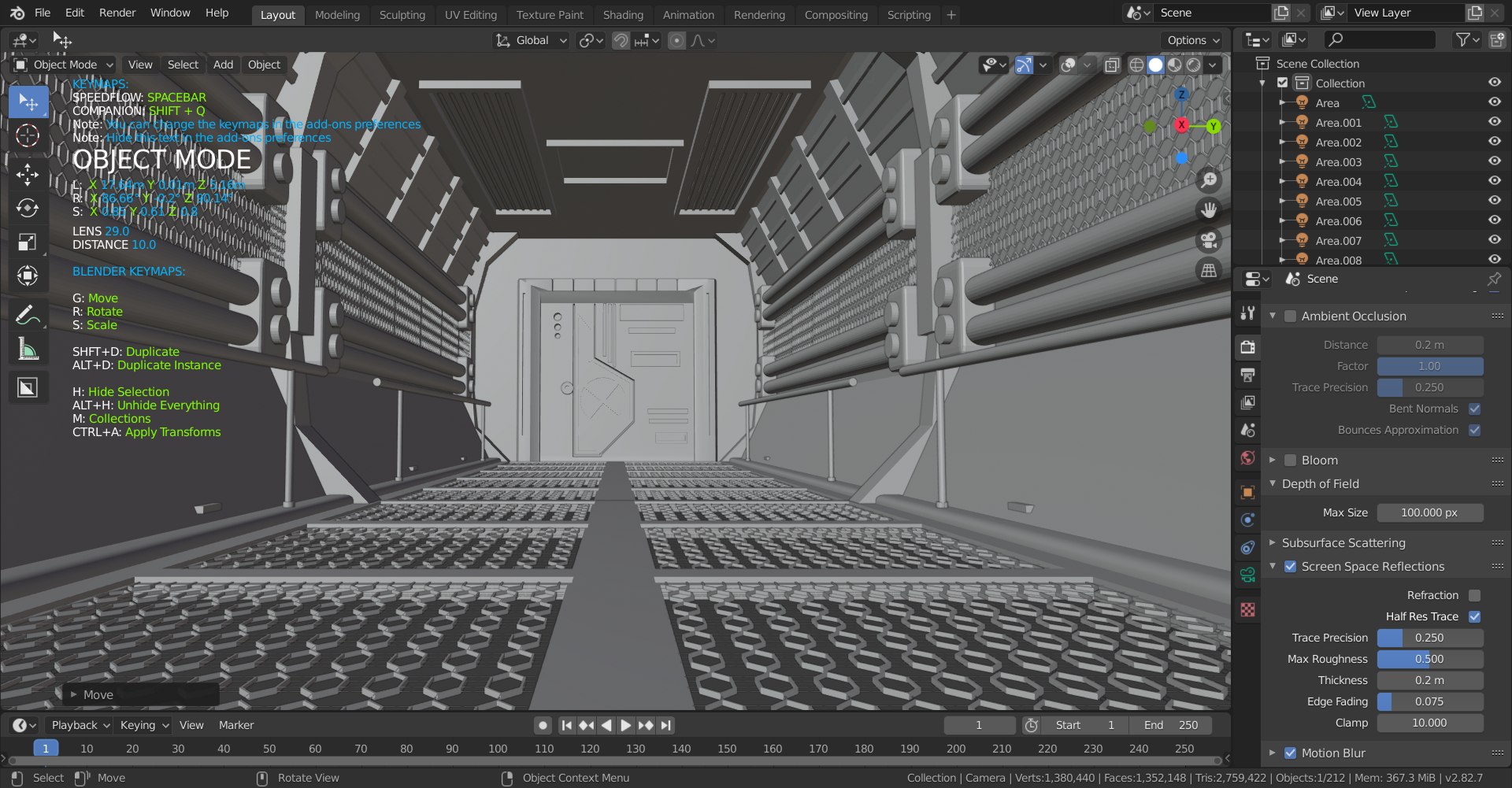Toggle Collection visibility eye
The height and width of the screenshot is (788, 1512).
pyautogui.click(x=1494, y=82)
